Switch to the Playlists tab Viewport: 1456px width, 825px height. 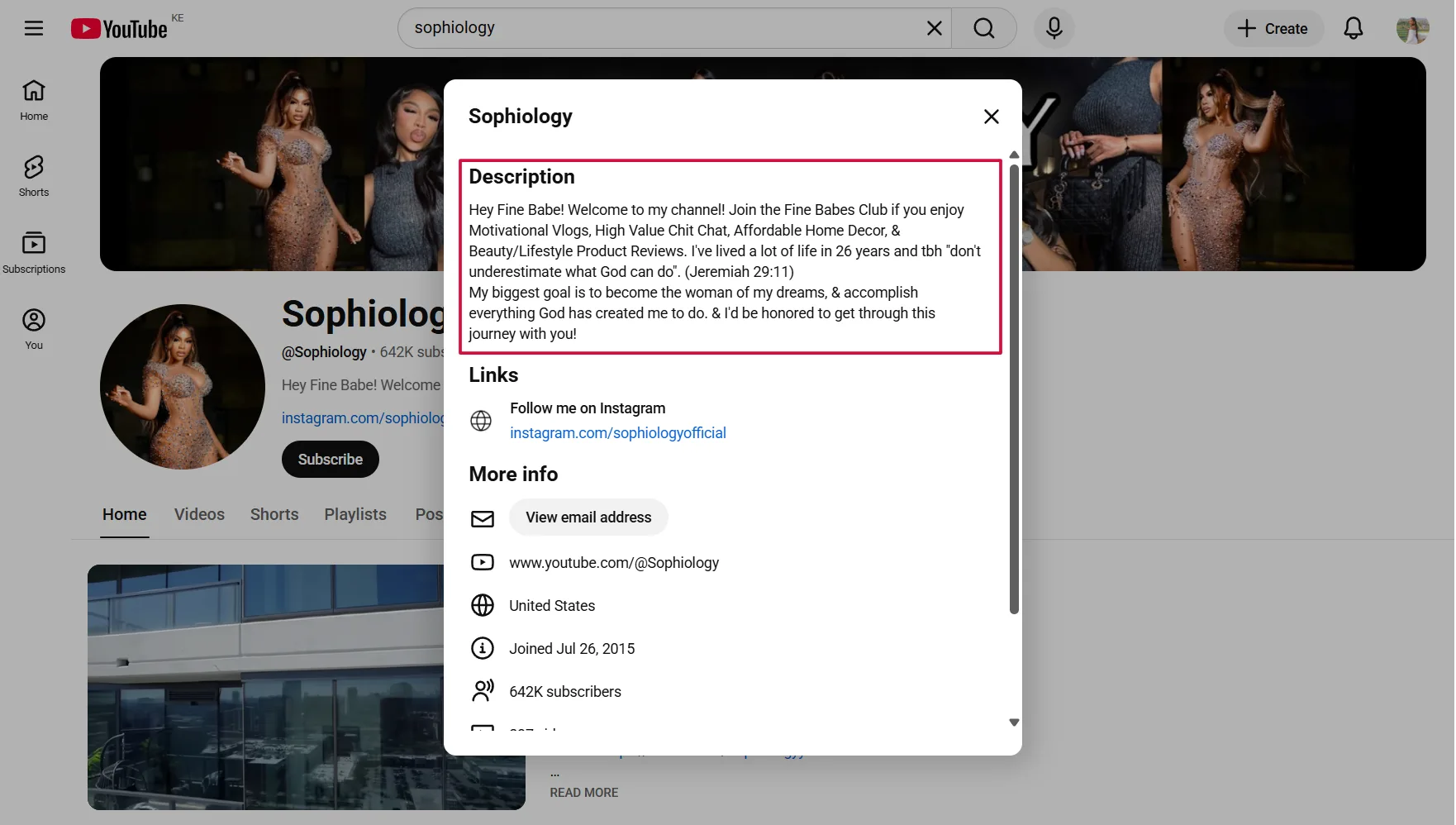(x=355, y=514)
